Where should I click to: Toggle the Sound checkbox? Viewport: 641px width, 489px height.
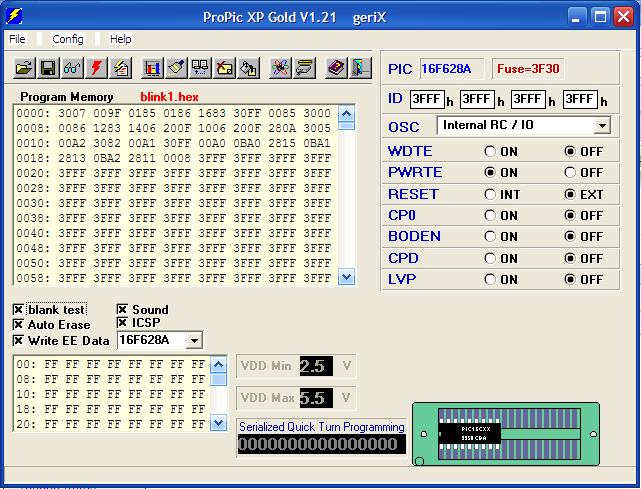pyautogui.click(x=122, y=309)
